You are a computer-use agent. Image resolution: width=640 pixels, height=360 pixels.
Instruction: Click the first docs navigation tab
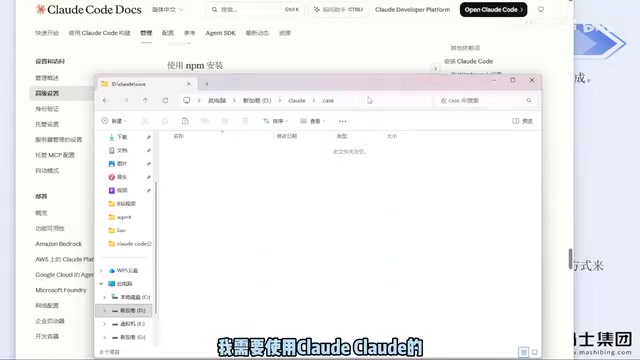pyautogui.click(x=47, y=33)
